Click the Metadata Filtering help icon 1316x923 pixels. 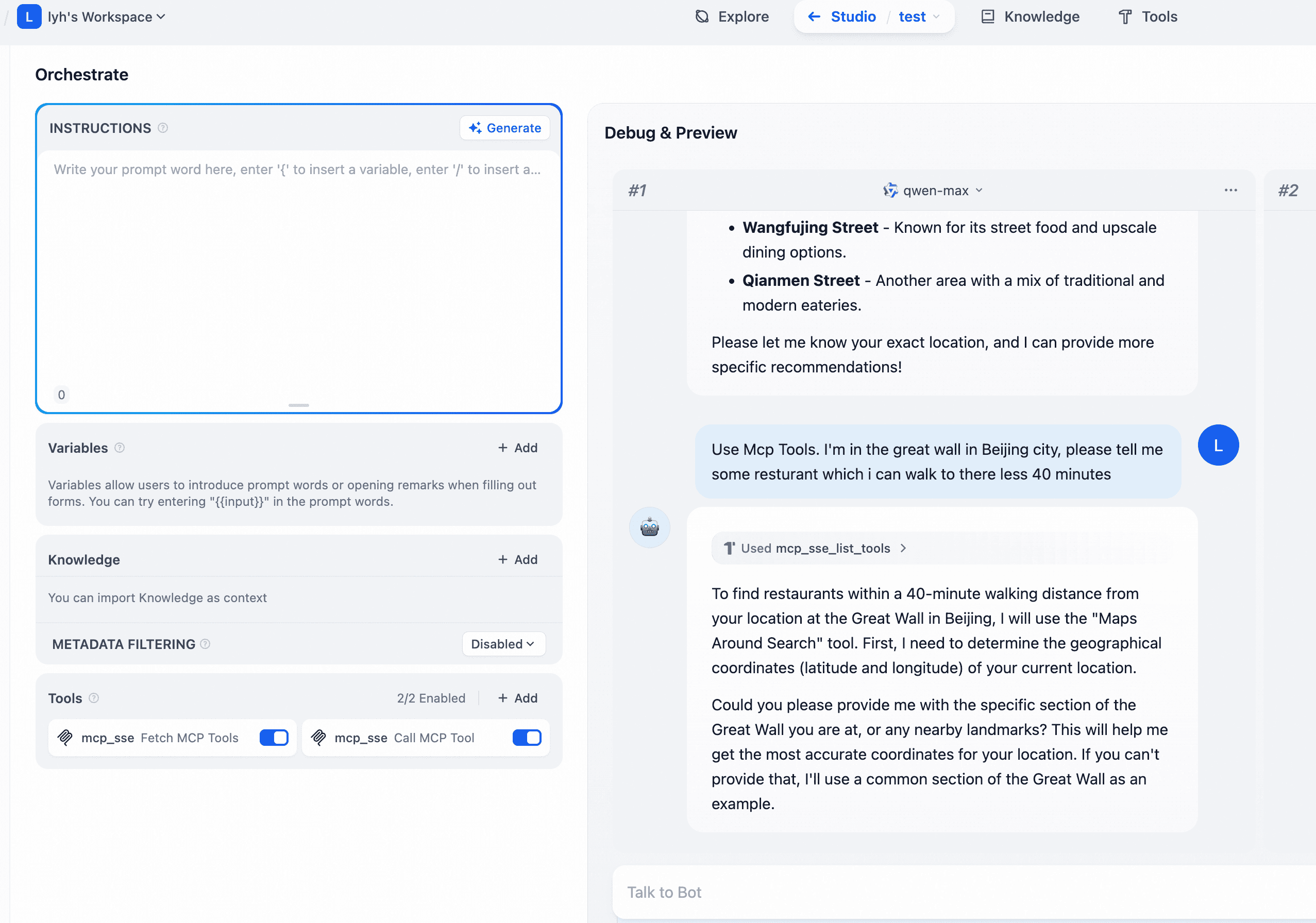tap(205, 644)
